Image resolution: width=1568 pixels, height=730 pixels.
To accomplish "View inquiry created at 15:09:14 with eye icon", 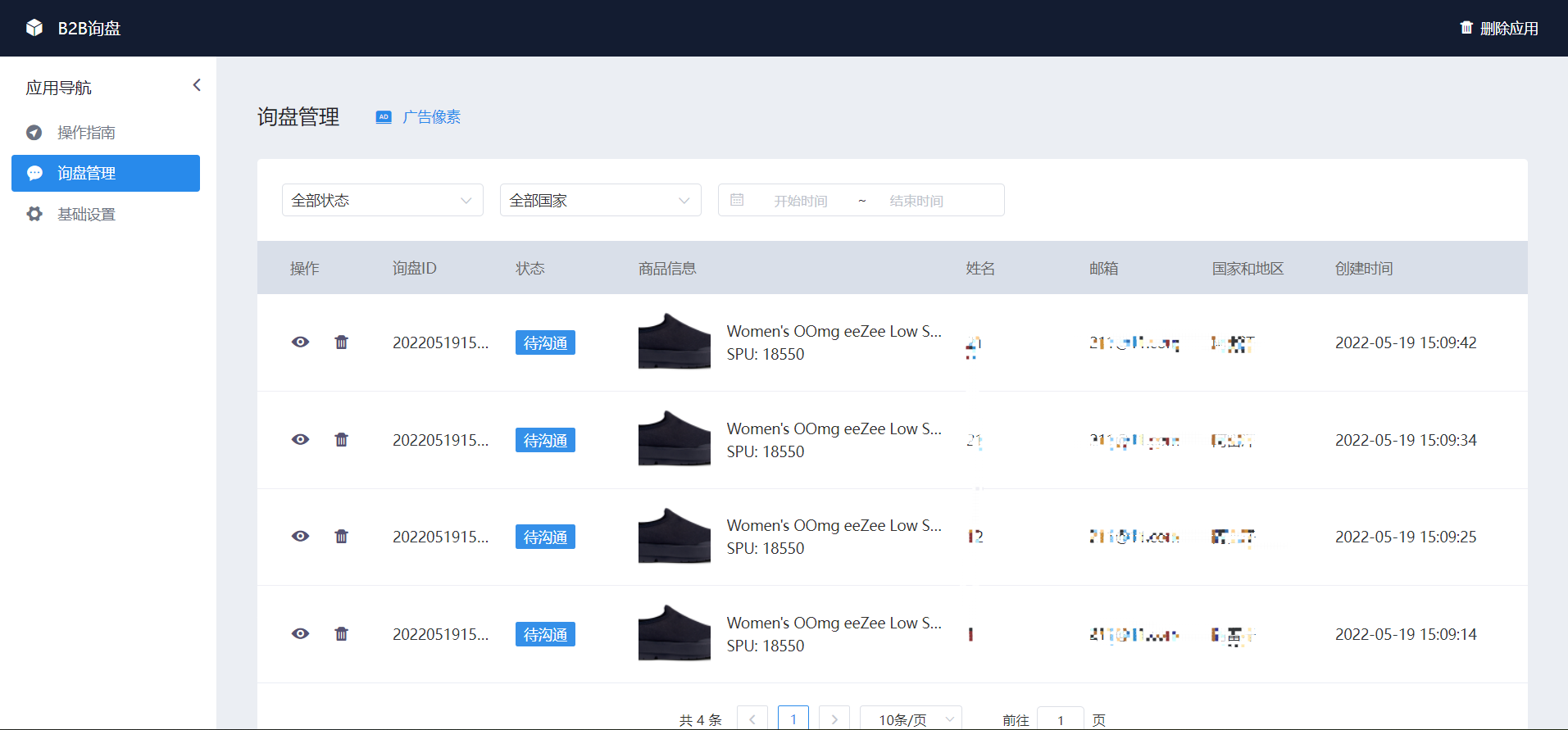I will pyautogui.click(x=301, y=633).
